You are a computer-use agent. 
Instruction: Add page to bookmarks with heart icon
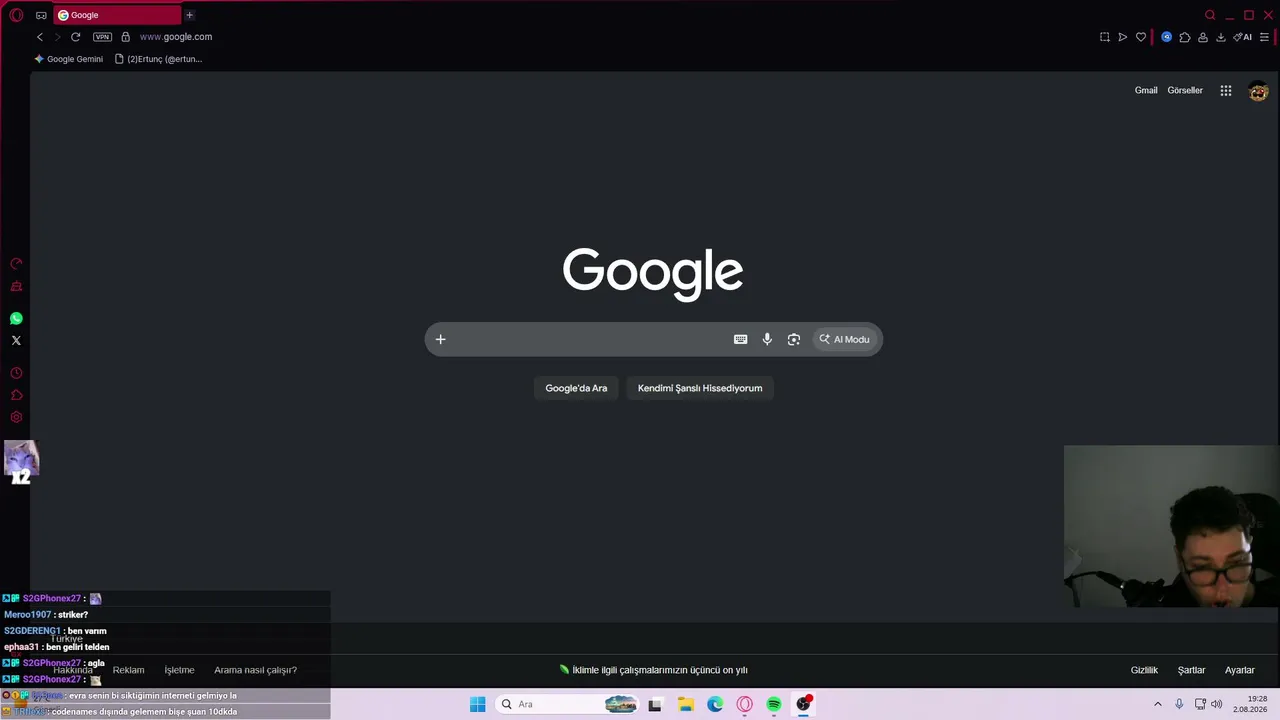1141,37
